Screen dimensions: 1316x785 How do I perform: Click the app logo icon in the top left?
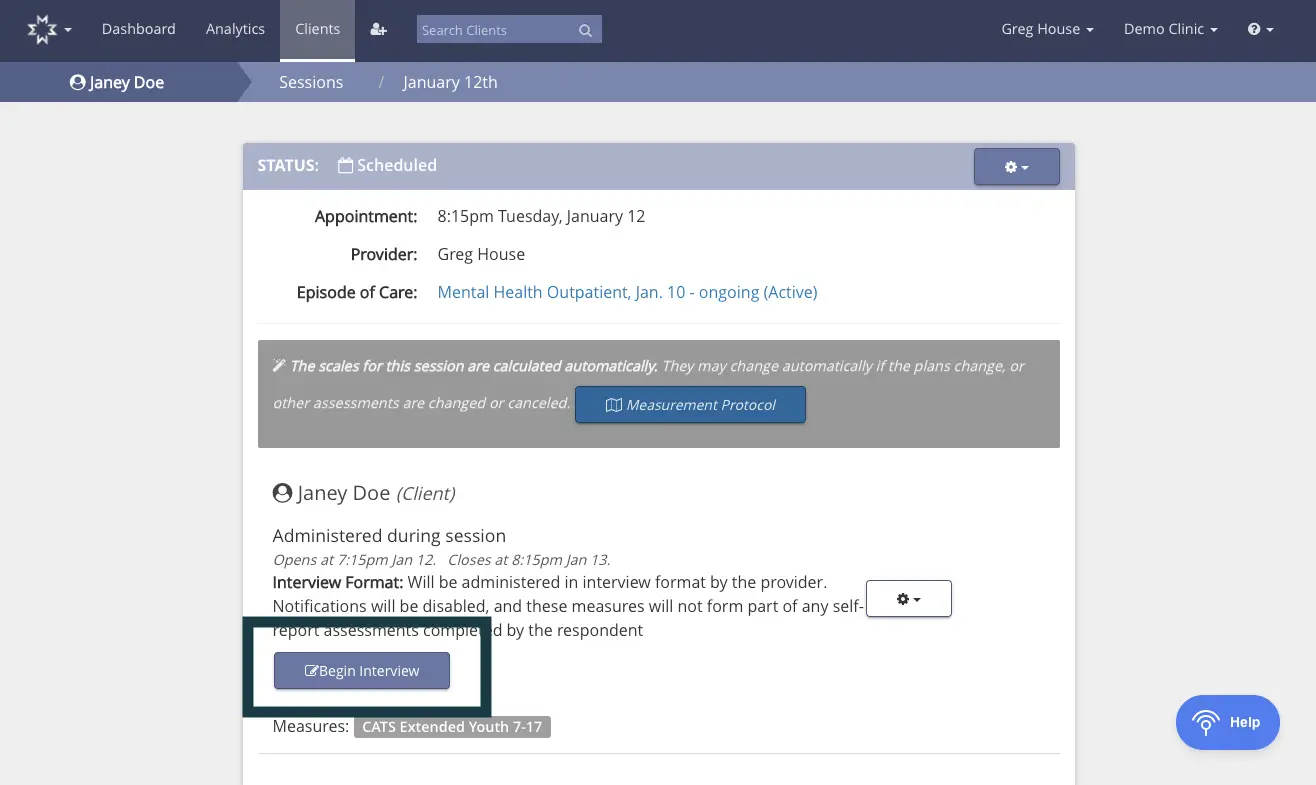click(41, 29)
